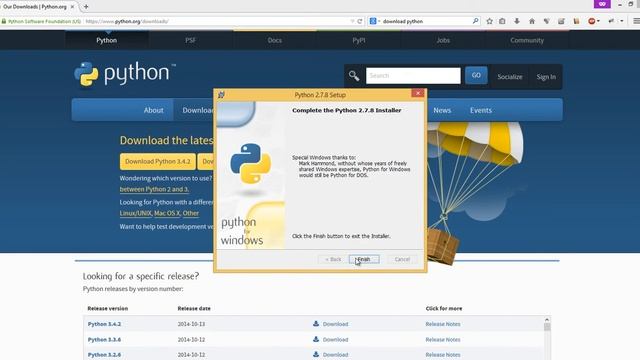Click the python logo on the site
The height and width of the screenshot is (360, 640).
(x=125, y=74)
